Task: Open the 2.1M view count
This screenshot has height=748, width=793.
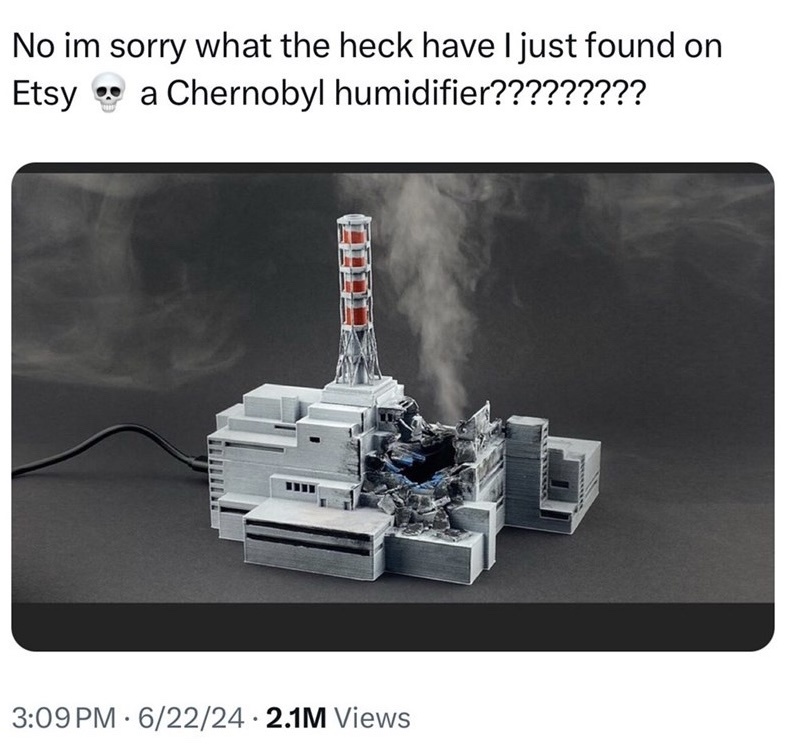Action: click(296, 718)
